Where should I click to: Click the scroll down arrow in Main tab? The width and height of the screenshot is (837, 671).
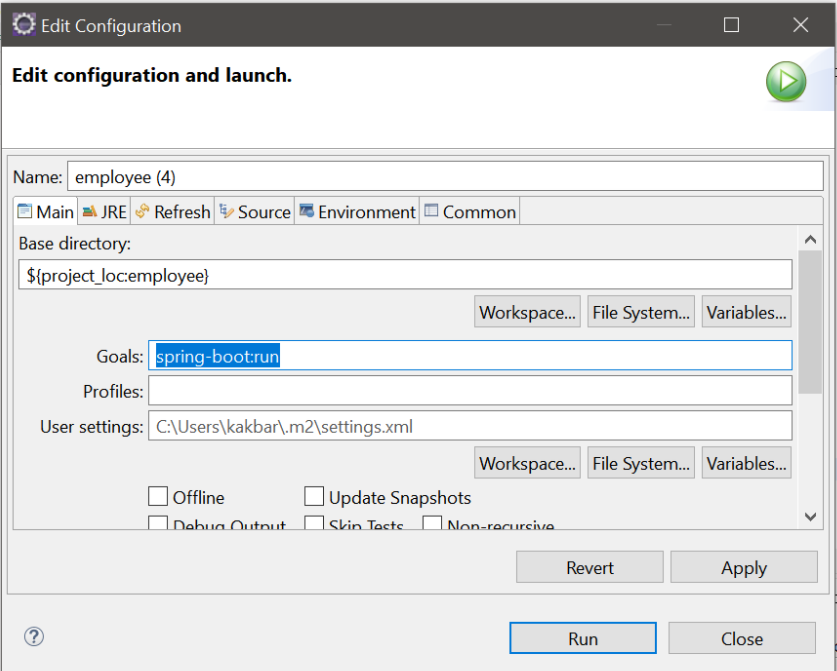point(810,516)
